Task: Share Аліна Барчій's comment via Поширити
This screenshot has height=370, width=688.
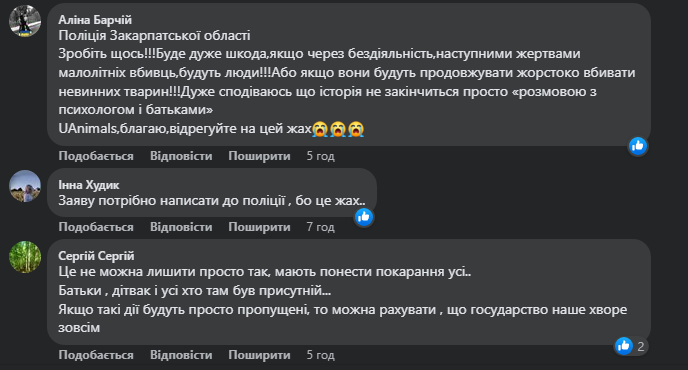Action: pos(259,156)
